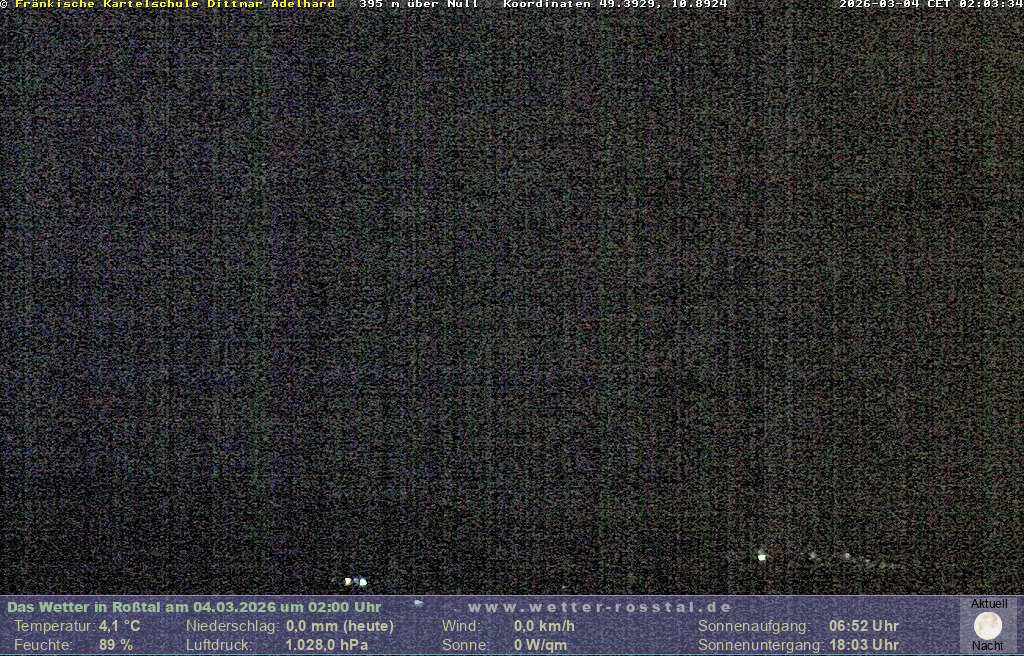
Task: Click the moon icon under Aktuell
Action: 988,626
